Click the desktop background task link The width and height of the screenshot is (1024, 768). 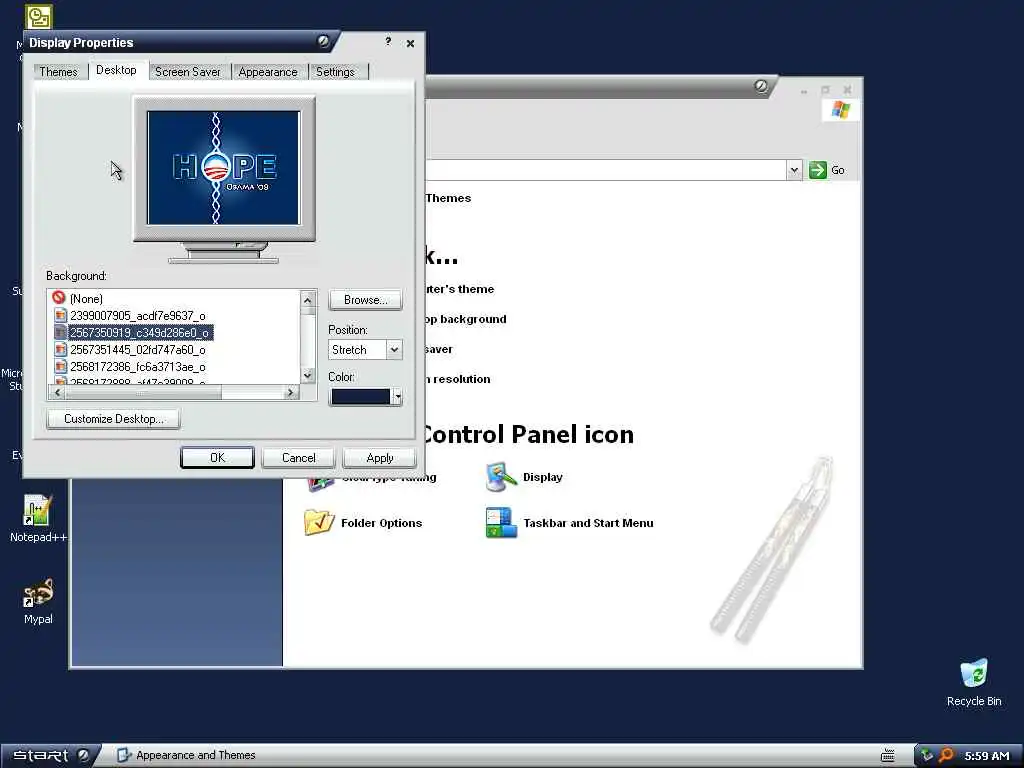pos(465,319)
